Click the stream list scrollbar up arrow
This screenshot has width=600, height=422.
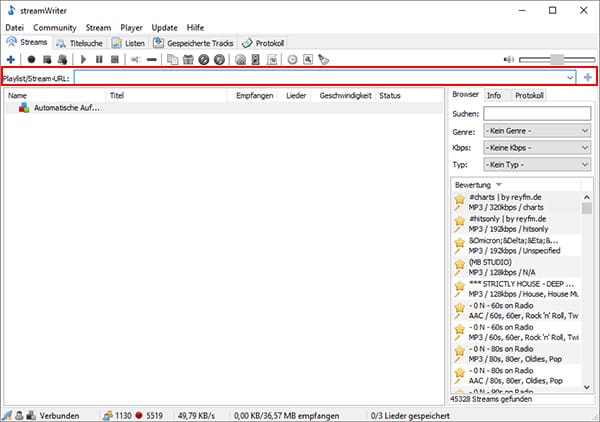(587, 197)
